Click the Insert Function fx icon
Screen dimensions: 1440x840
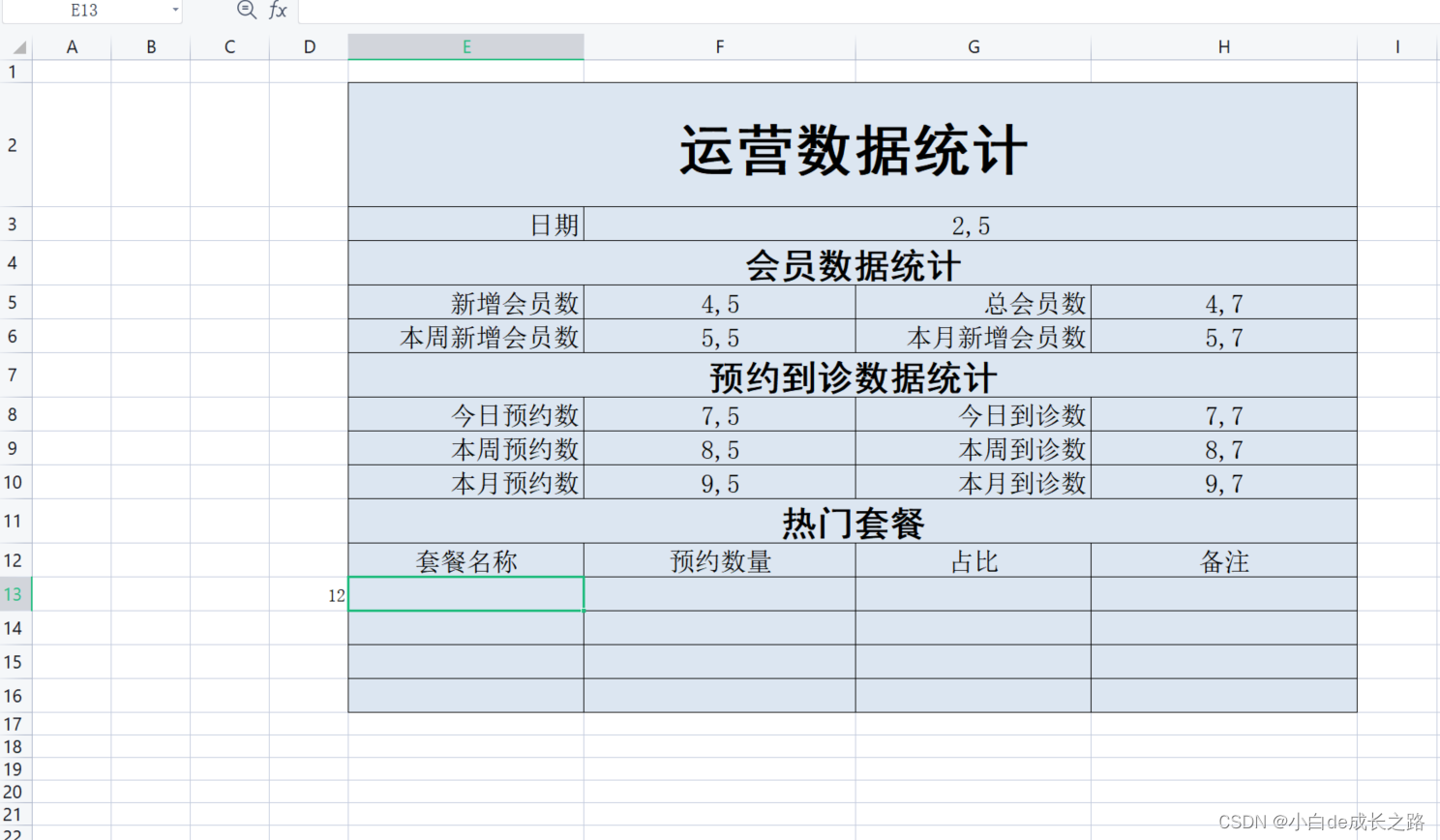[277, 11]
